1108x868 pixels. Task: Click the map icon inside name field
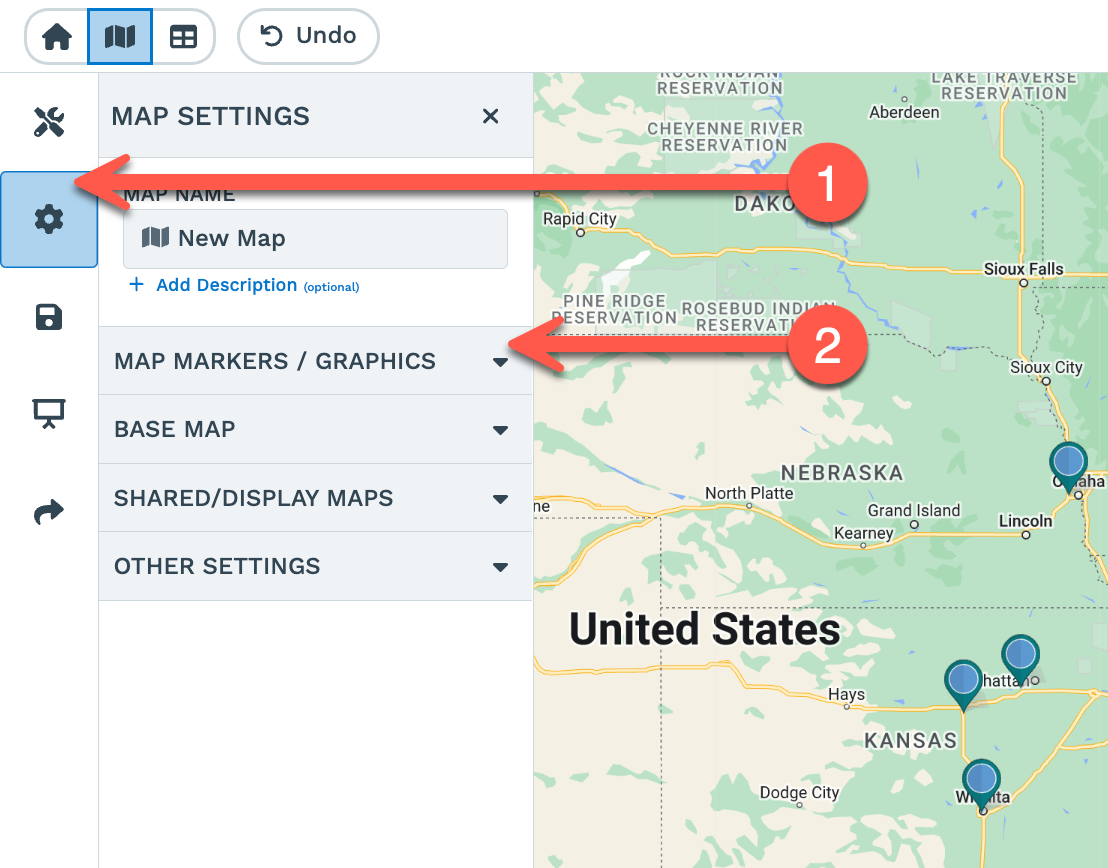(x=155, y=237)
